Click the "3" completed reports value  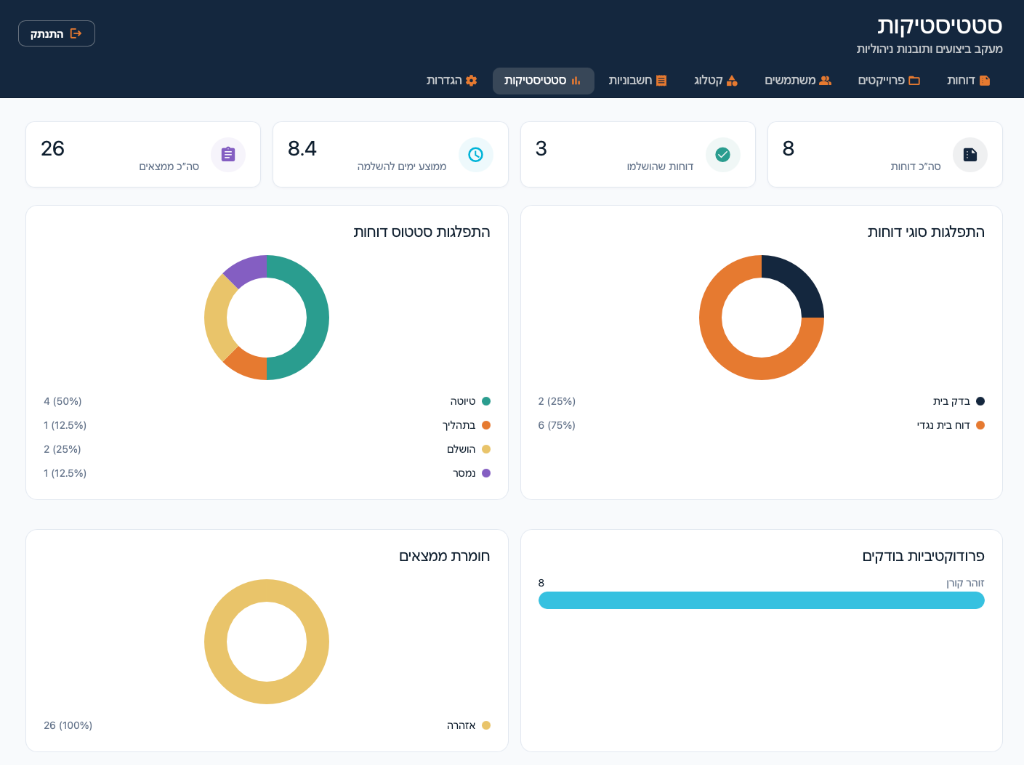click(x=541, y=148)
